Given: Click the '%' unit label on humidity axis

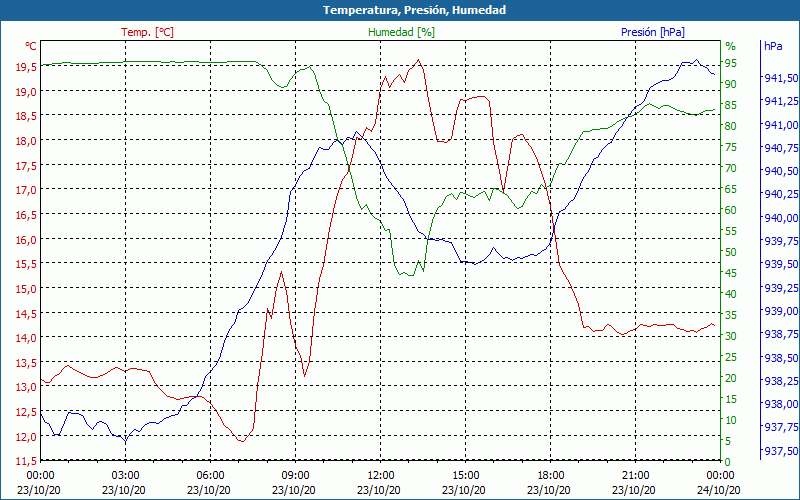Looking at the screenshot, I should click(731, 46).
